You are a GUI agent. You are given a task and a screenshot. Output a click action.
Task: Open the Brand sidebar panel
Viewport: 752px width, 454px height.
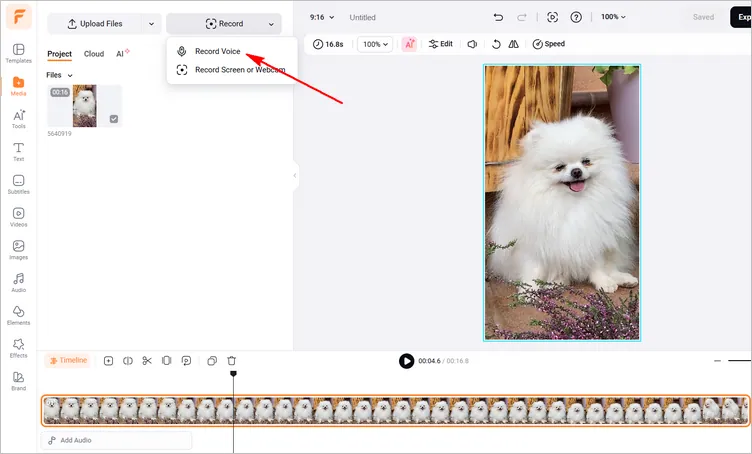coord(18,381)
